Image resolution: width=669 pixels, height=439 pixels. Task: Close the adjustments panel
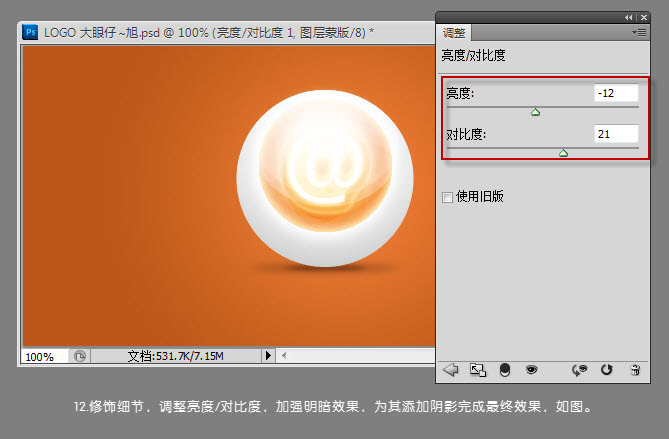point(644,17)
